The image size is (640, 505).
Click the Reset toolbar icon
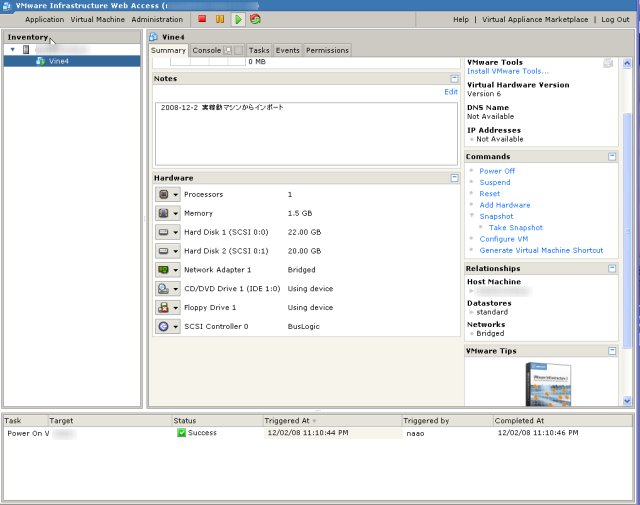256,19
